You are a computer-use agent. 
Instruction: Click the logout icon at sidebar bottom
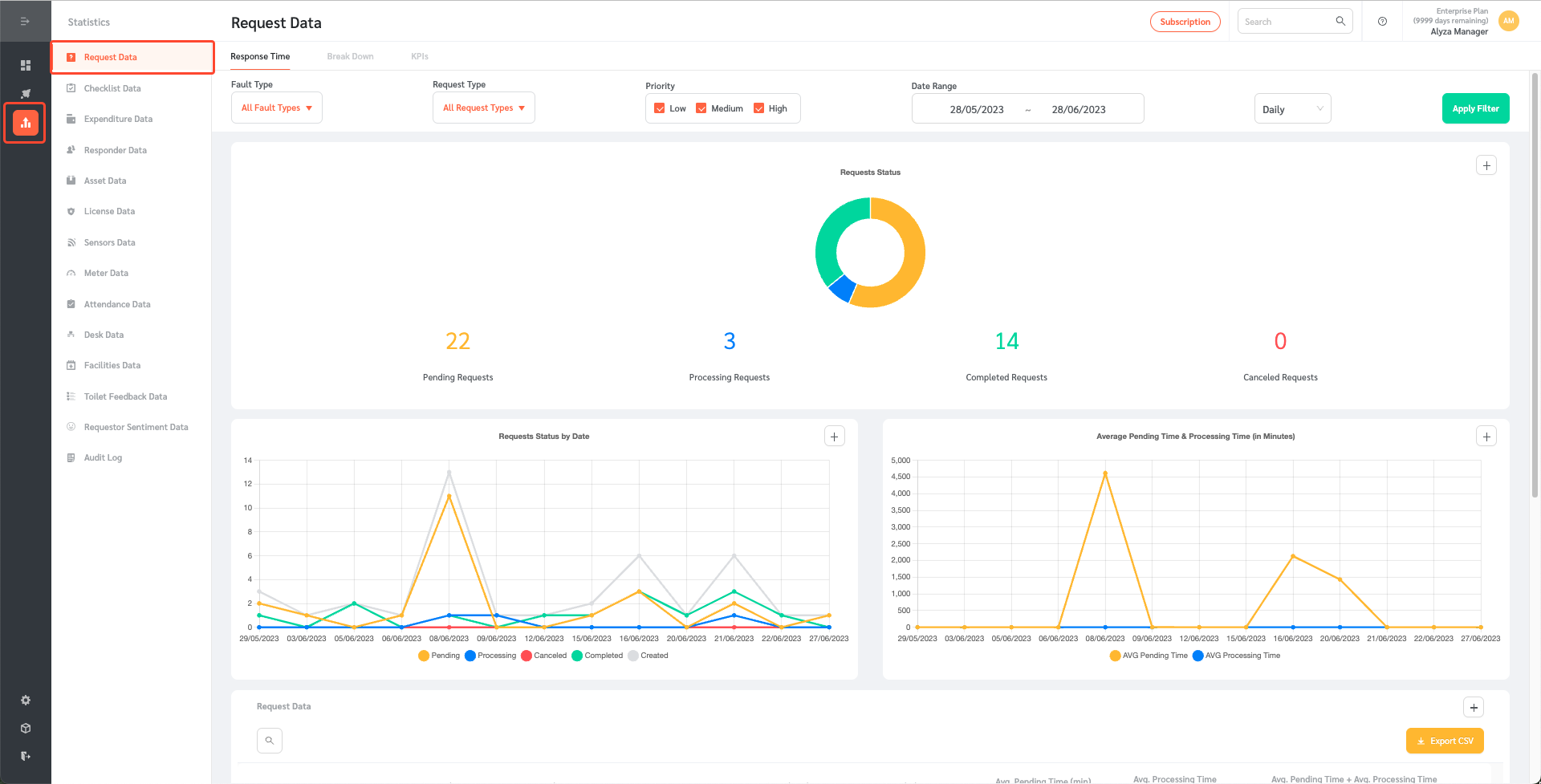25,755
